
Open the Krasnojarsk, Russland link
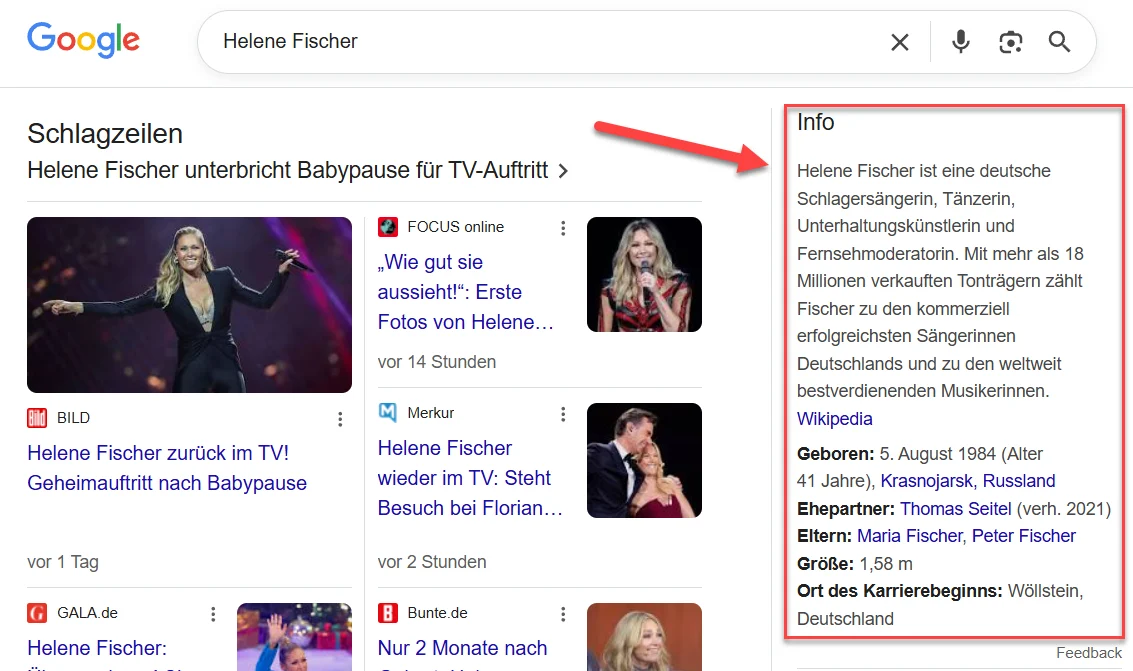point(967,481)
